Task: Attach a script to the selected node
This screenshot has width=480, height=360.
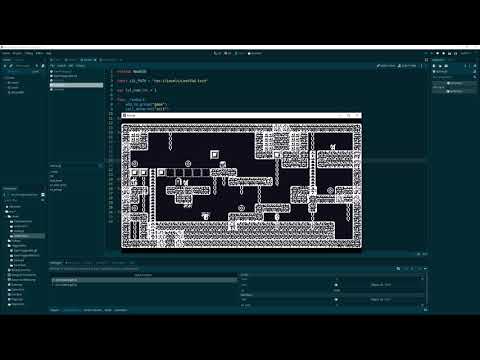Action: tap(43, 66)
